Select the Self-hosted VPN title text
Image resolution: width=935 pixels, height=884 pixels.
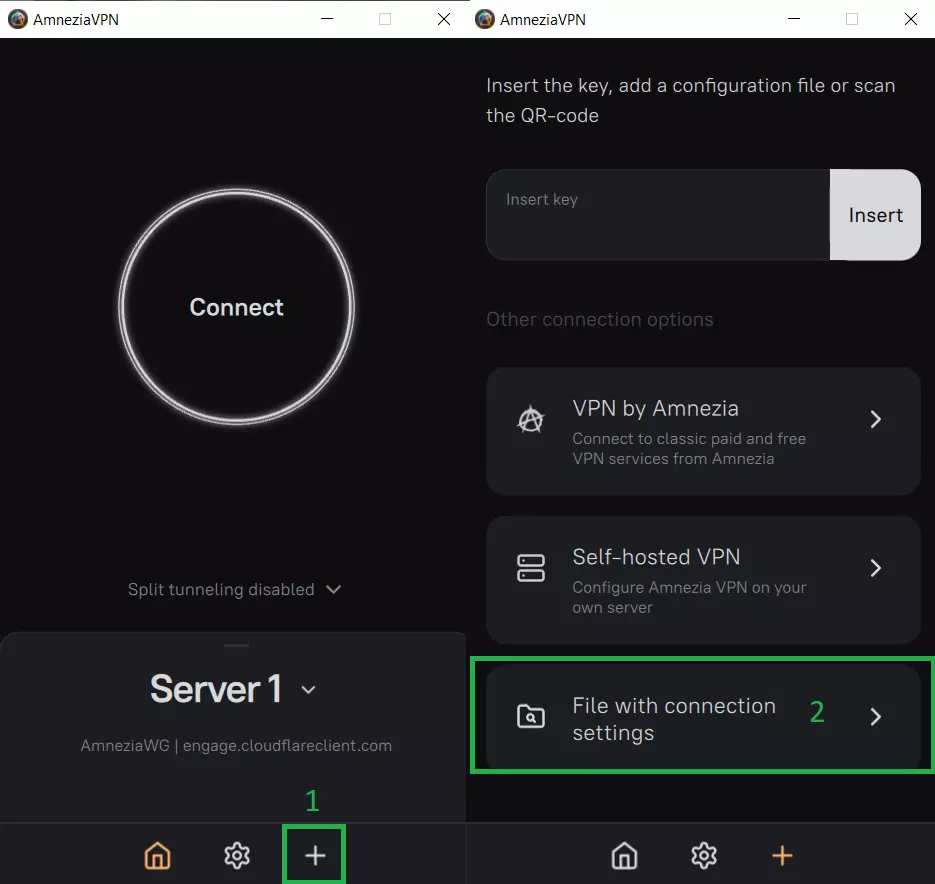656,557
